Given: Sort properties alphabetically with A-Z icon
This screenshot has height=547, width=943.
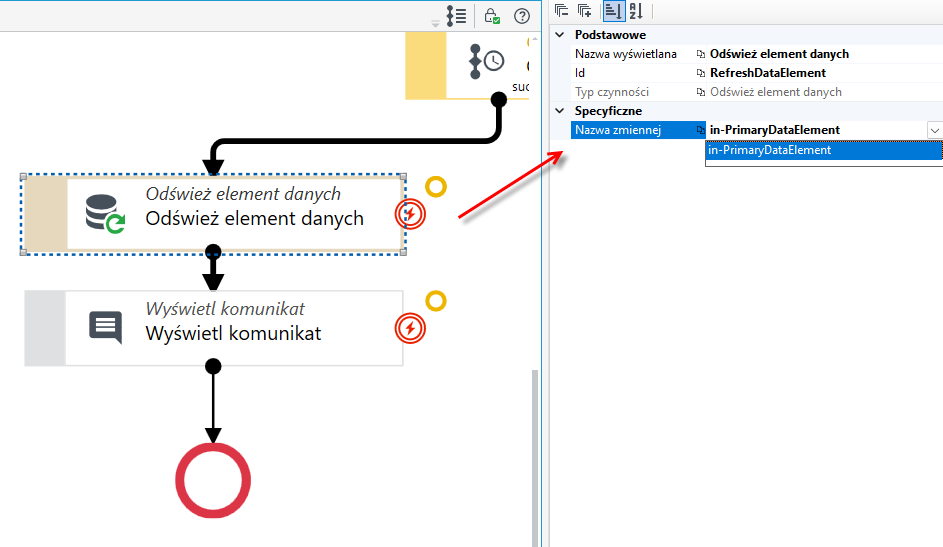Looking at the screenshot, I should (636, 11).
